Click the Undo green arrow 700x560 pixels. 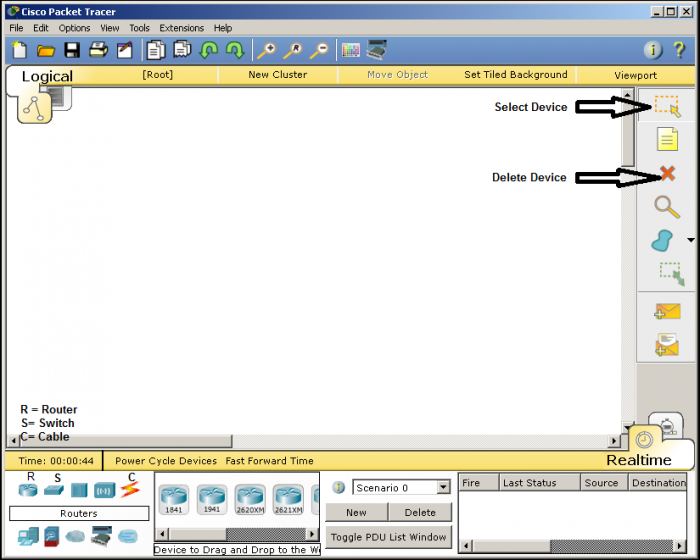[208, 50]
